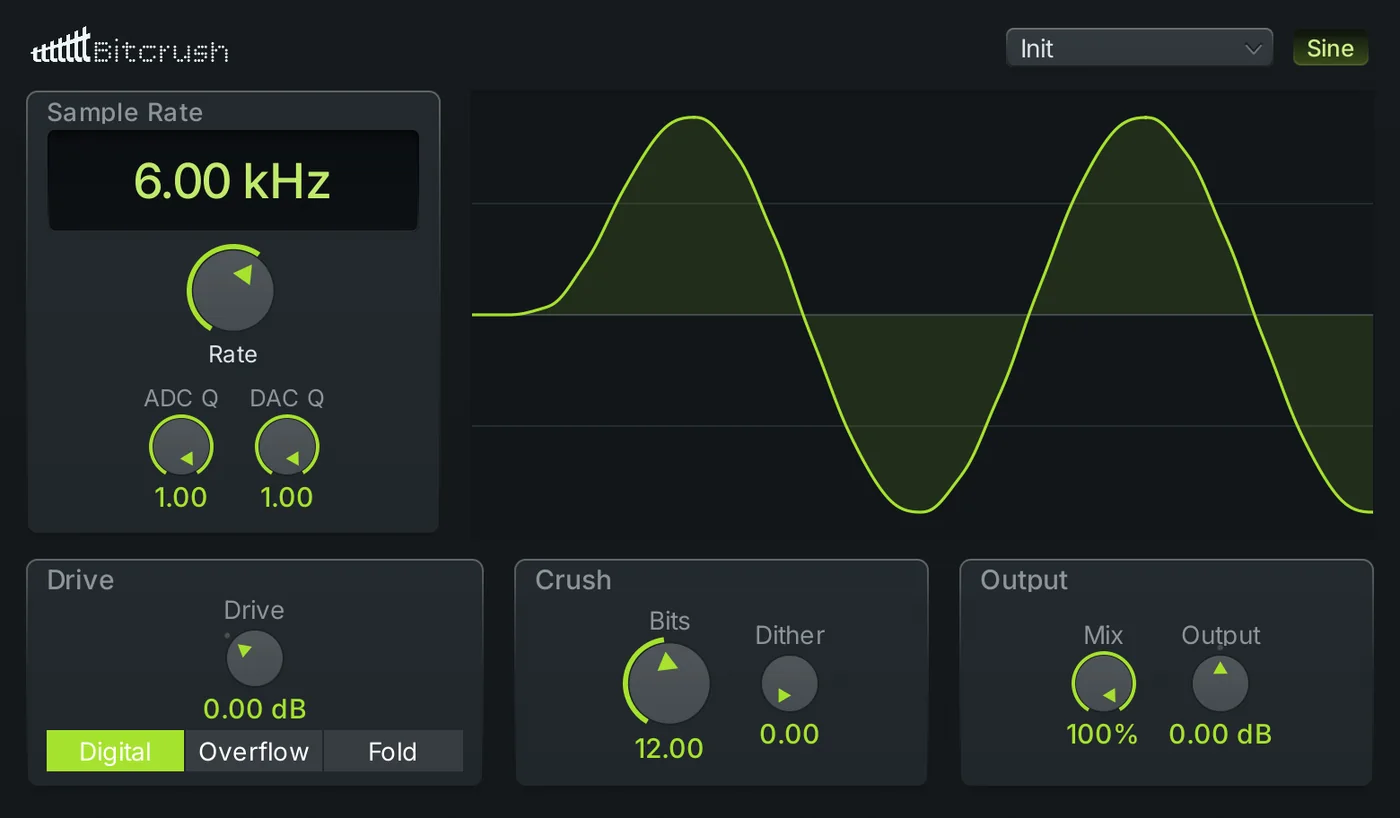This screenshot has height=818, width=1400.
Task: Click the Bits knob
Action: pyautogui.click(x=668, y=683)
